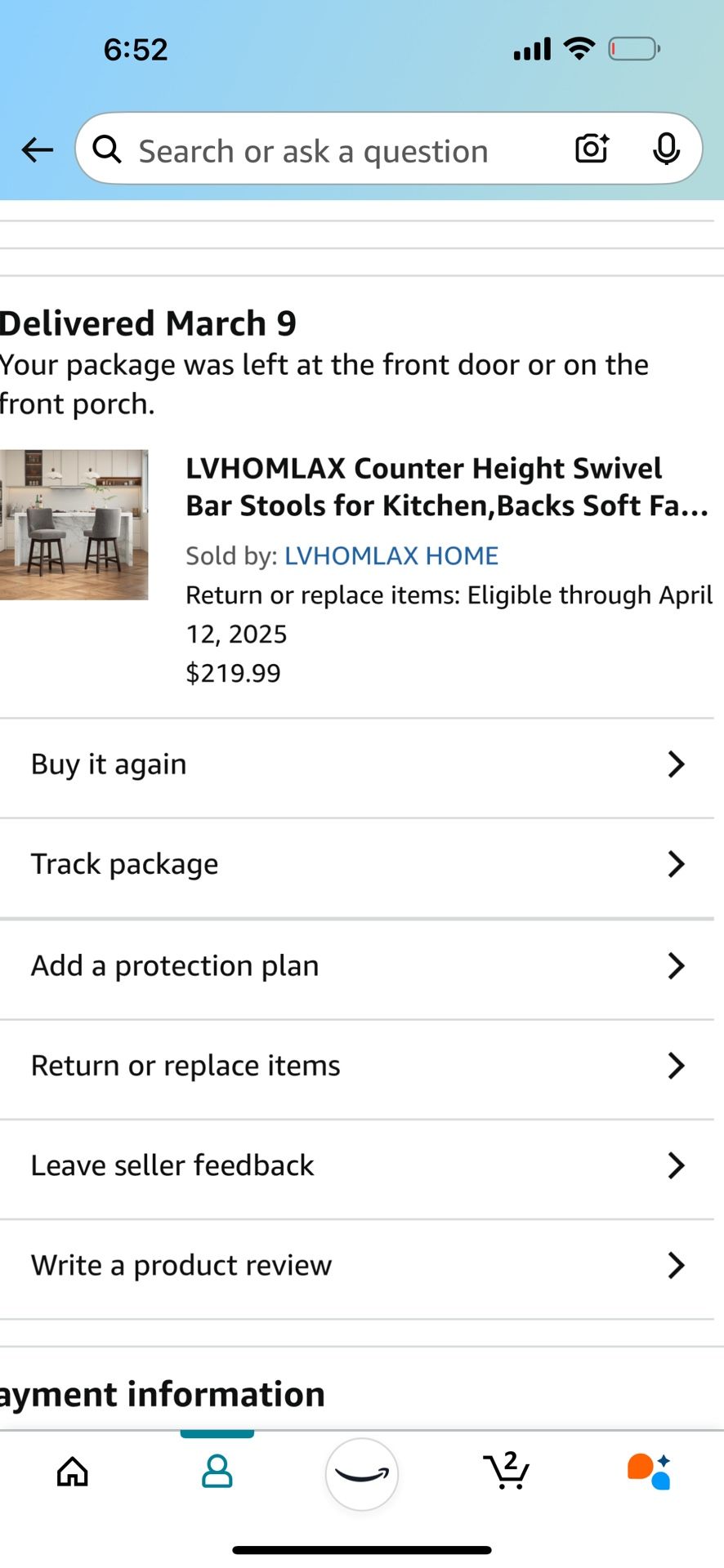Open LVHOMLAX HOME seller link
The height and width of the screenshot is (1568, 724).
pos(391,555)
